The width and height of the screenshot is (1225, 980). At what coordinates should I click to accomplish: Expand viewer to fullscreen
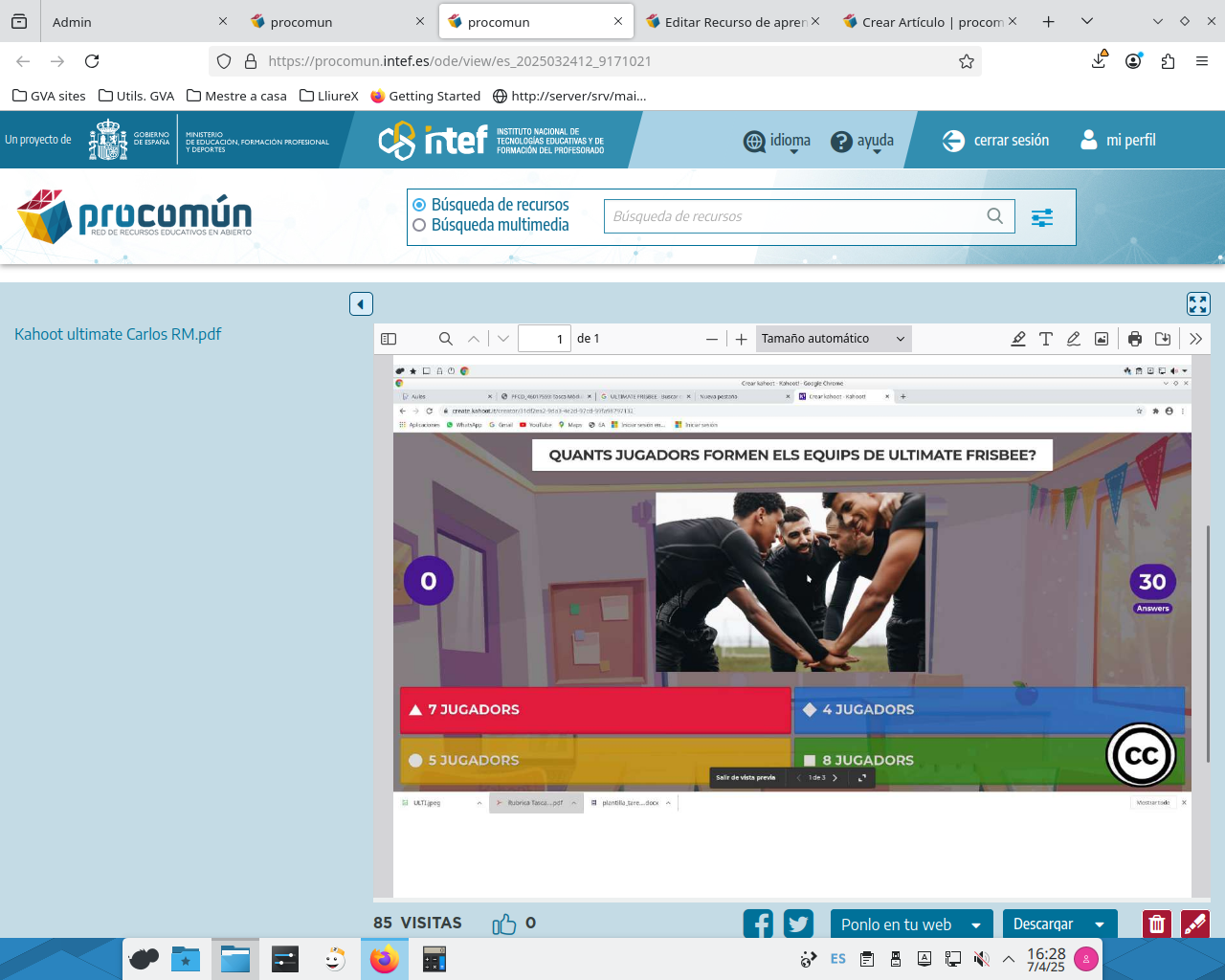(x=1198, y=303)
